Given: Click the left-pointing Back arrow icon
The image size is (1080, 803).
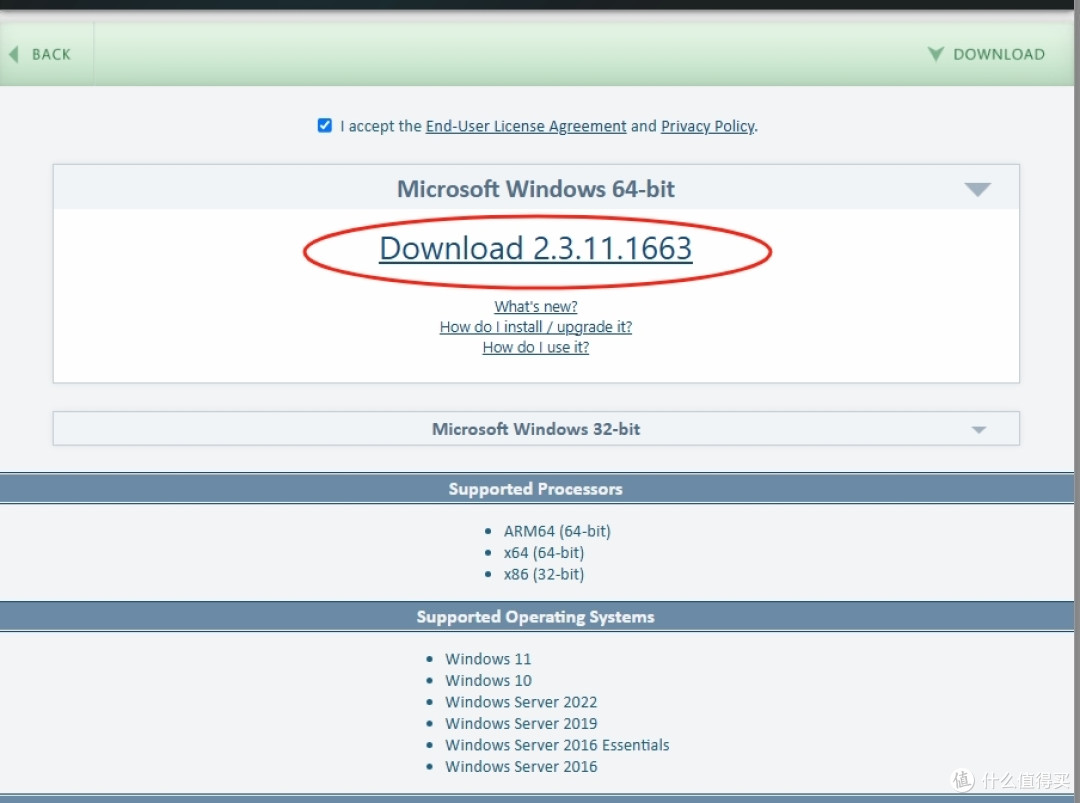Looking at the screenshot, I should click(x=14, y=54).
